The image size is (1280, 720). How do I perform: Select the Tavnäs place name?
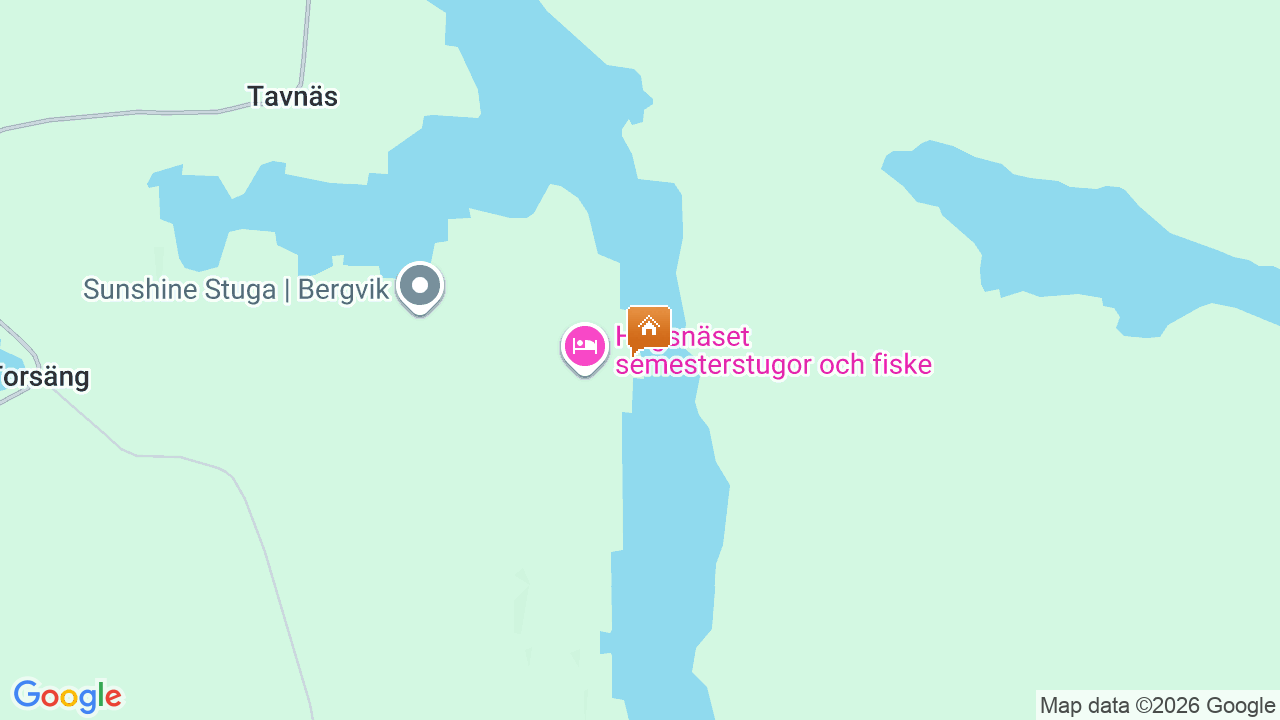293,96
